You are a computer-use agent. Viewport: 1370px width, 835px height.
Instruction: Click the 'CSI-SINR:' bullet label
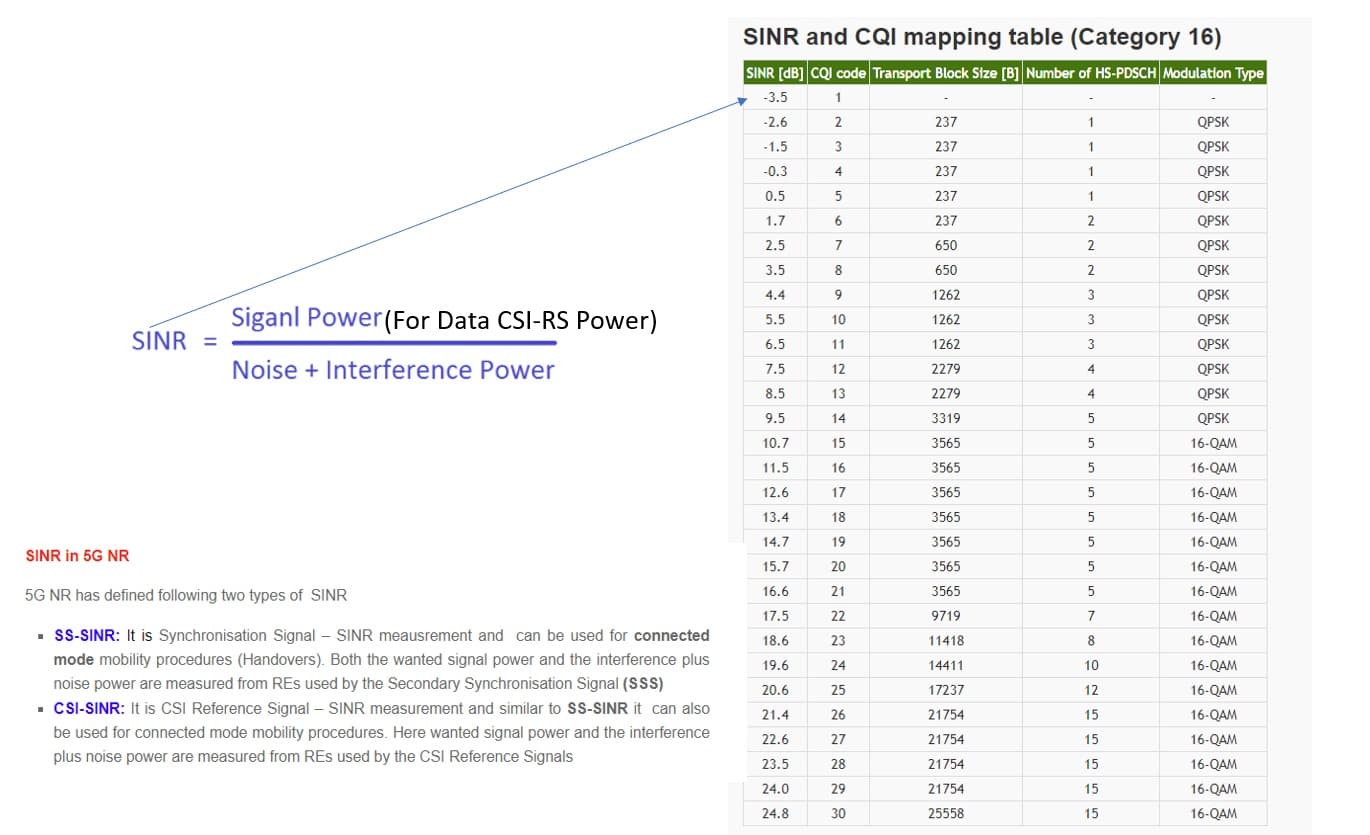(x=89, y=709)
